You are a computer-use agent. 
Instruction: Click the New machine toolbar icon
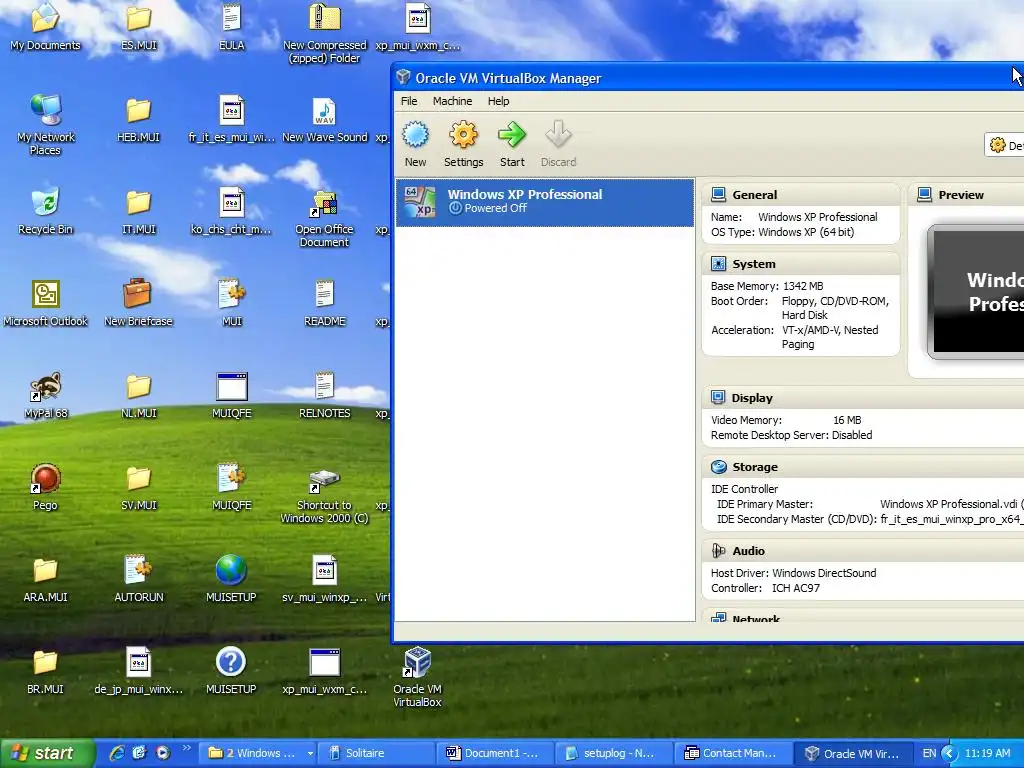[x=415, y=144]
